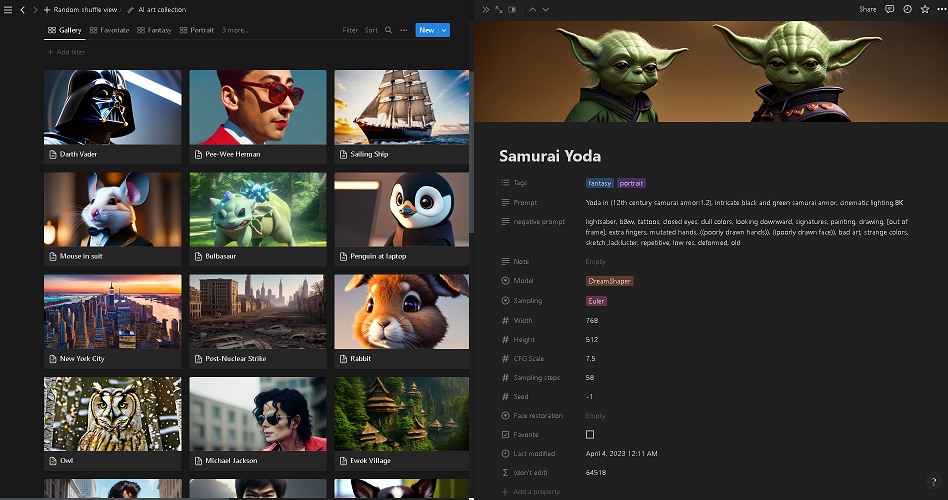Switch to the Portrait view tab

point(196,30)
